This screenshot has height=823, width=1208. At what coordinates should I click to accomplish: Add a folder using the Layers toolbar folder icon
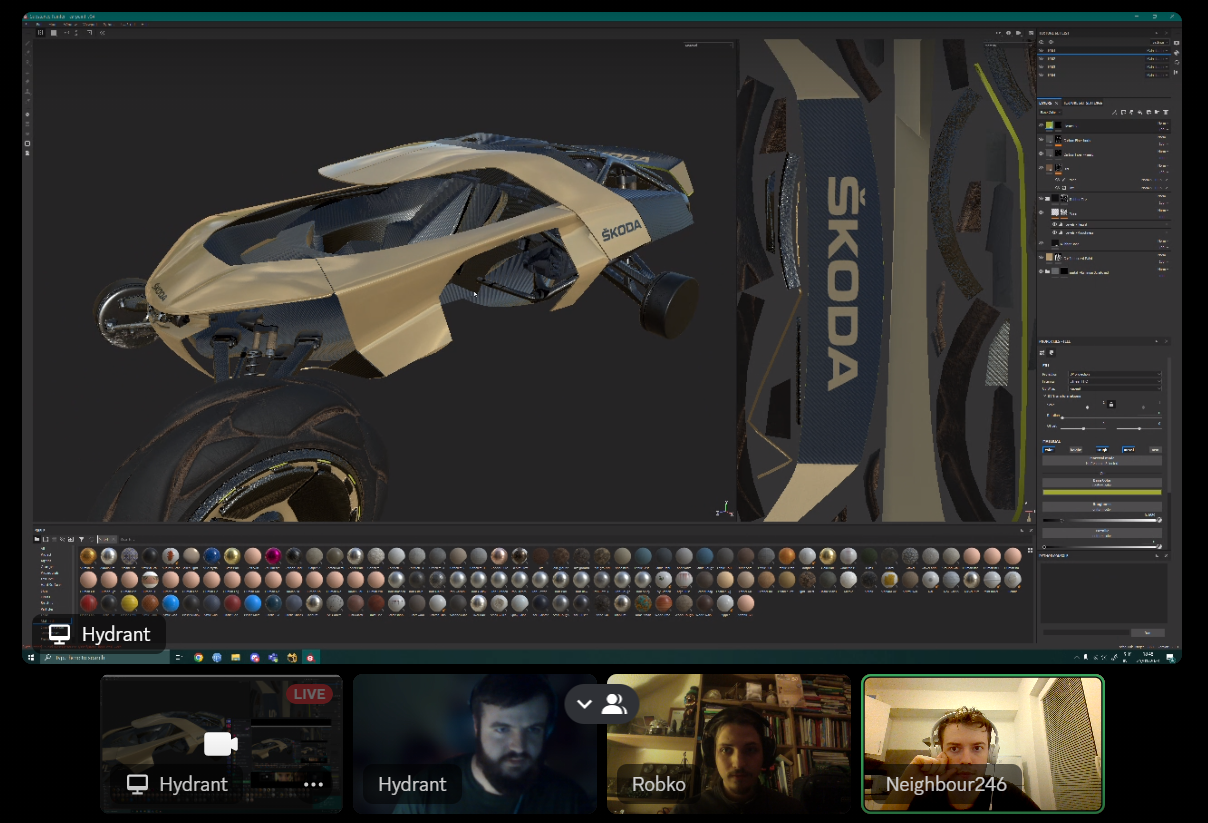(x=1157, y=112)
